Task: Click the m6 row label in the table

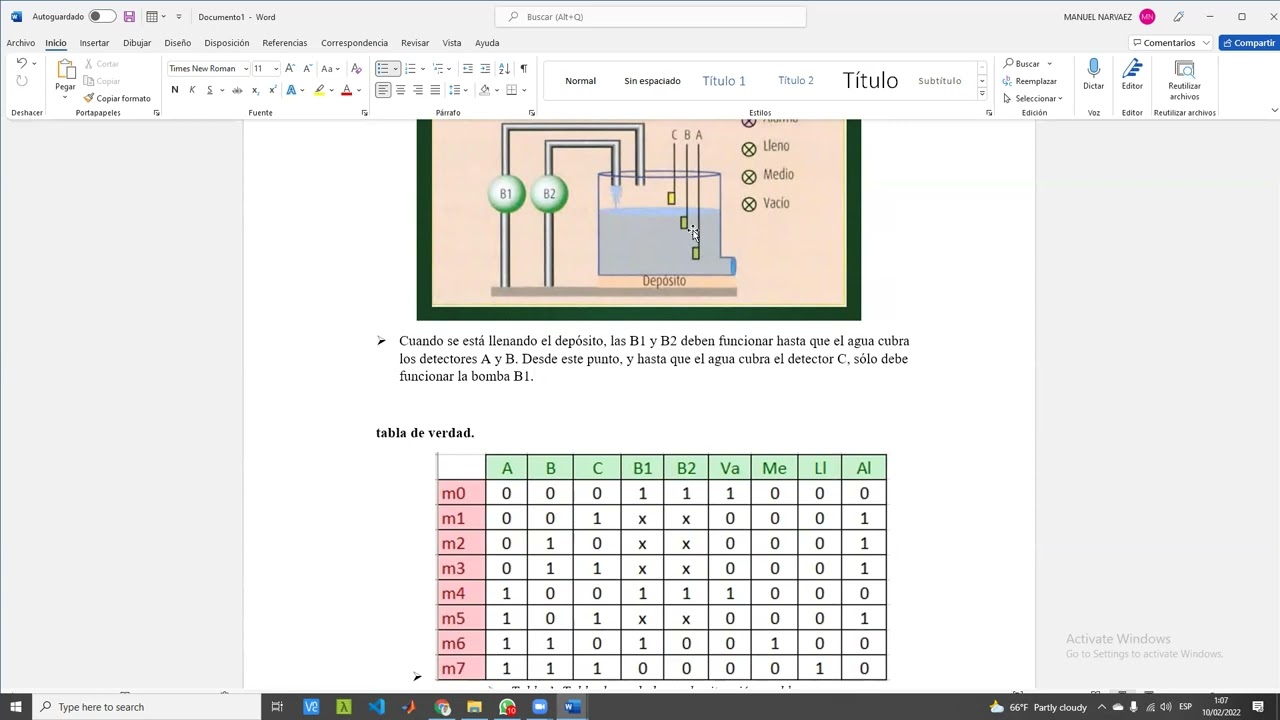Action: (x=454, y=643)
